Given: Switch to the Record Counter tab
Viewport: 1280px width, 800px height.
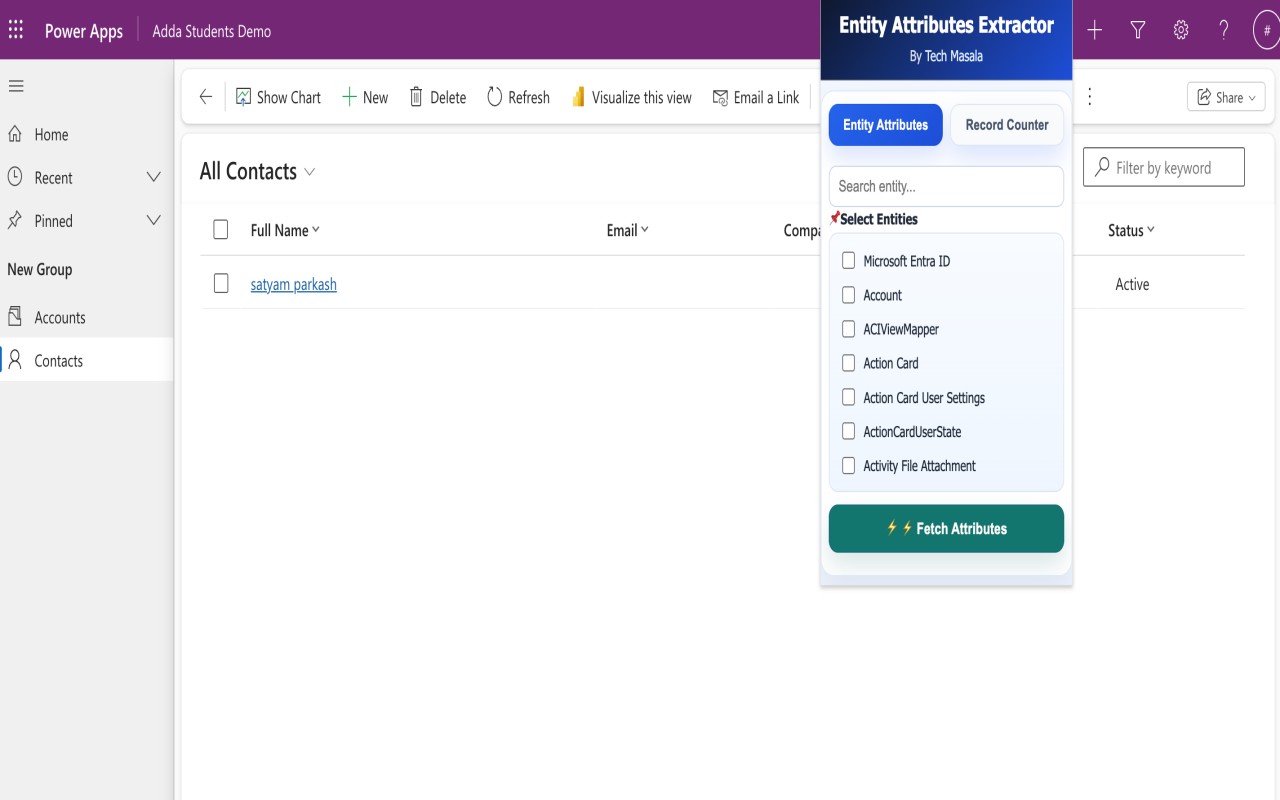Looking at the screenshot, I should click(x=1007, y=125).
